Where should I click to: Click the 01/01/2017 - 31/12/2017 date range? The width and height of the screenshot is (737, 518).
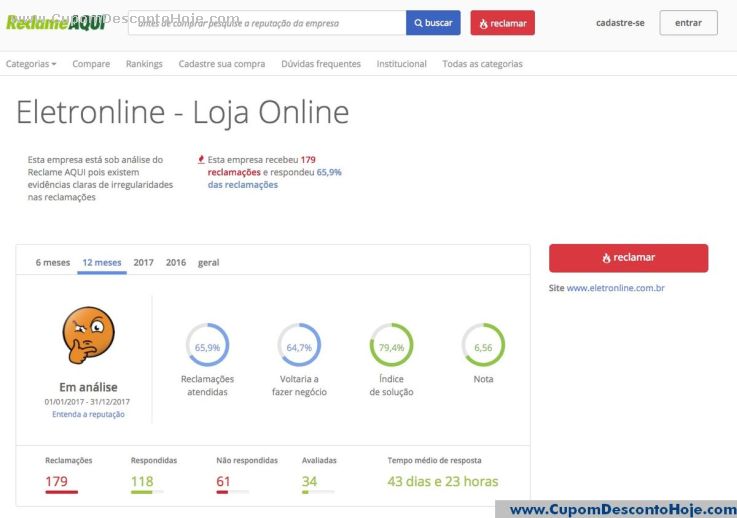[87, 402]
